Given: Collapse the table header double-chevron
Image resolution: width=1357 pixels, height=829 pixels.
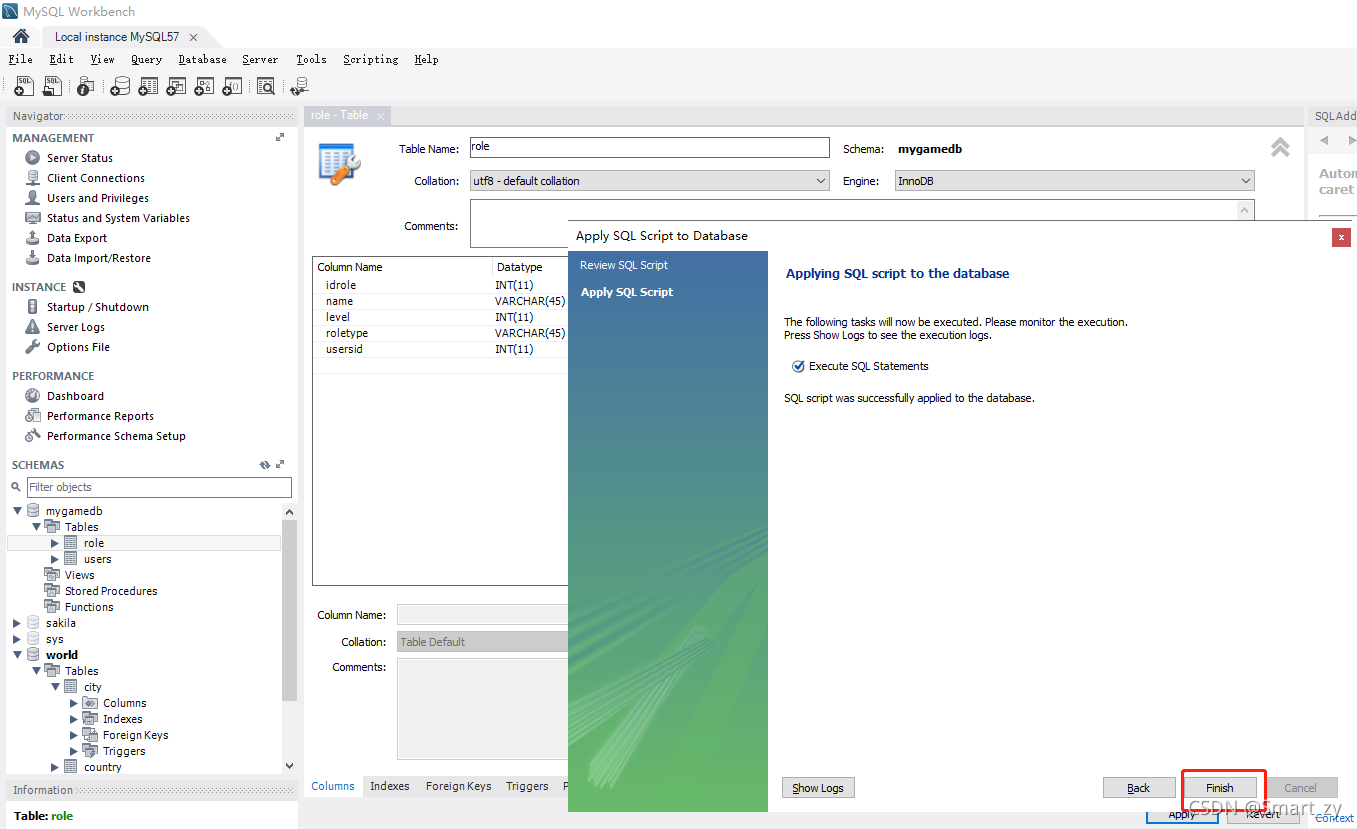Looking at the screenshot, I should tap(1280, 148).
